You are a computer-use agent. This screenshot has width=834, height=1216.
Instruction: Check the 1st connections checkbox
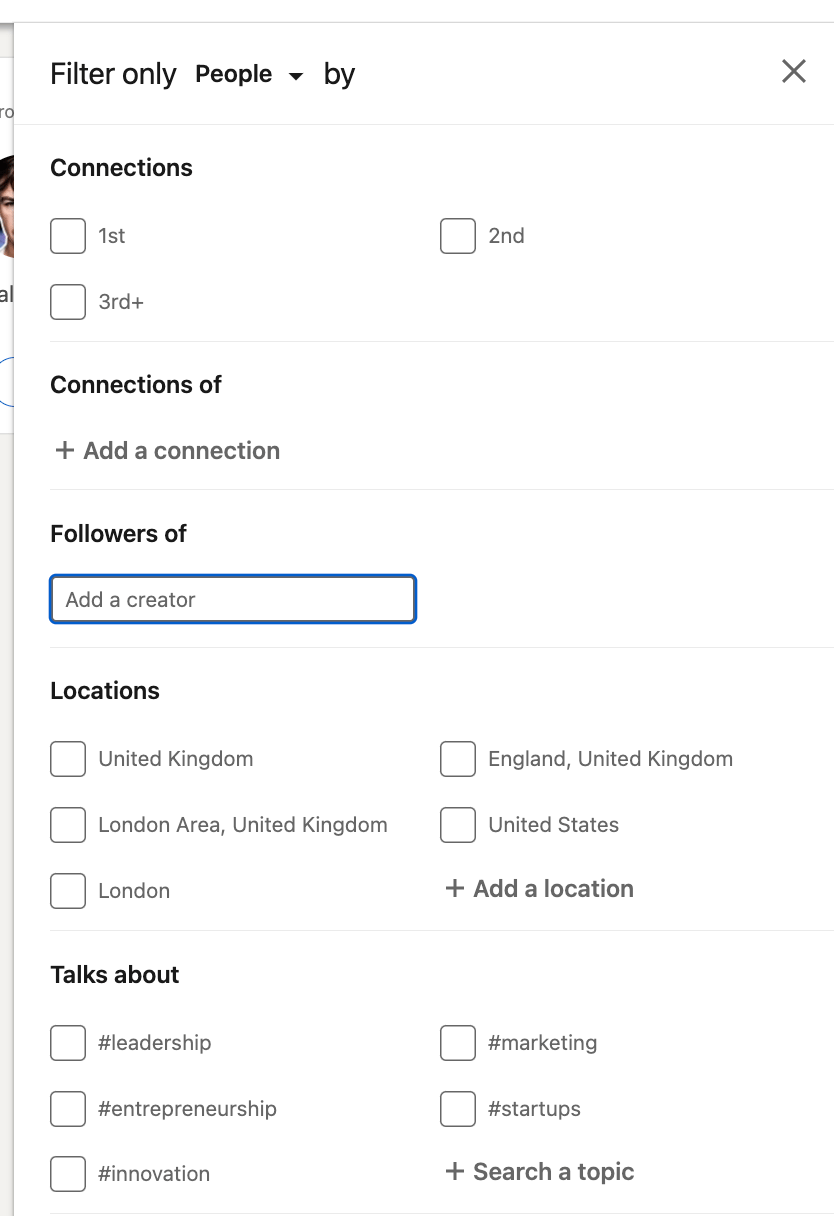point(68,236)
